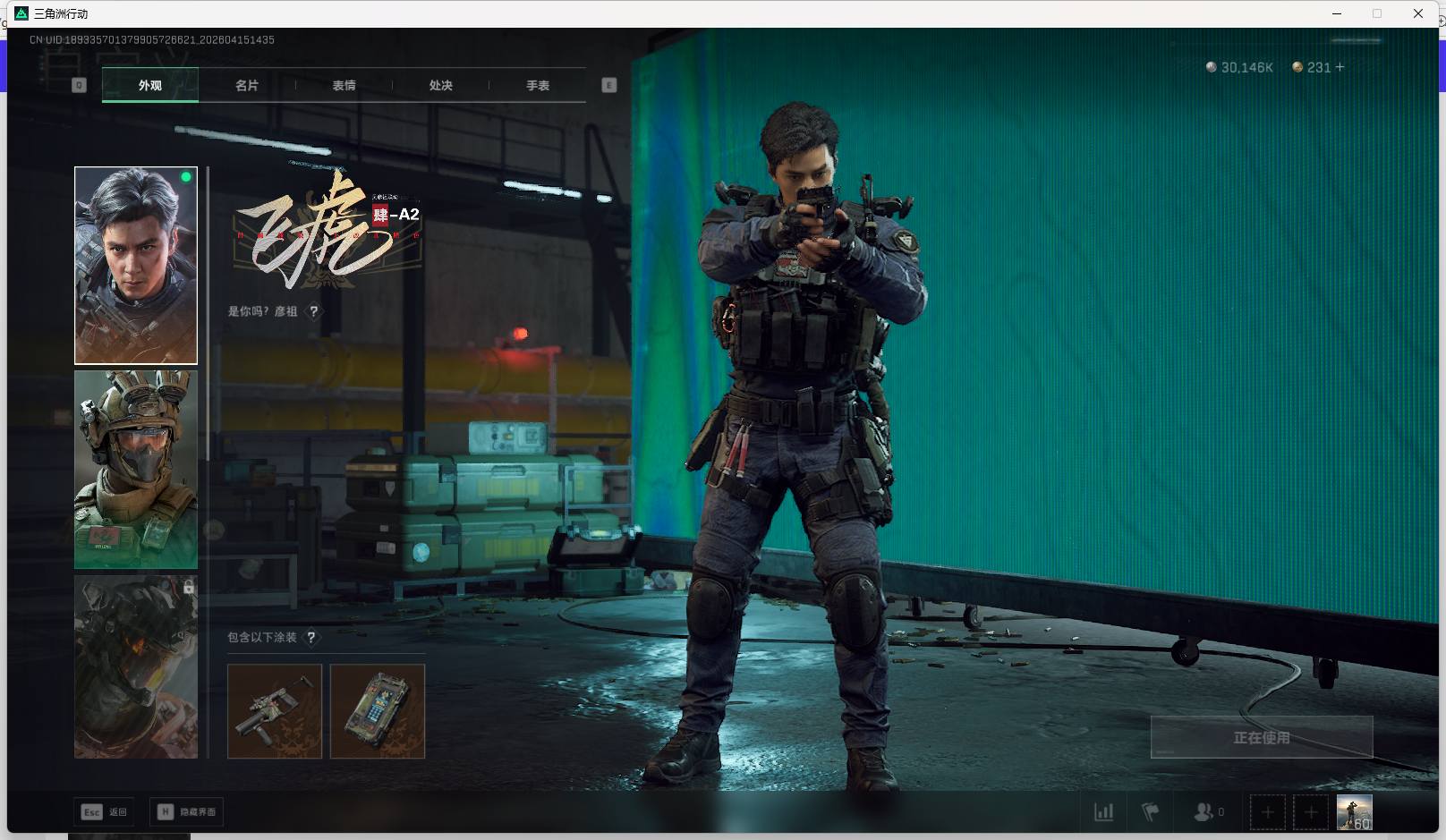Click the E next-tab key icon

pos(609,85)
